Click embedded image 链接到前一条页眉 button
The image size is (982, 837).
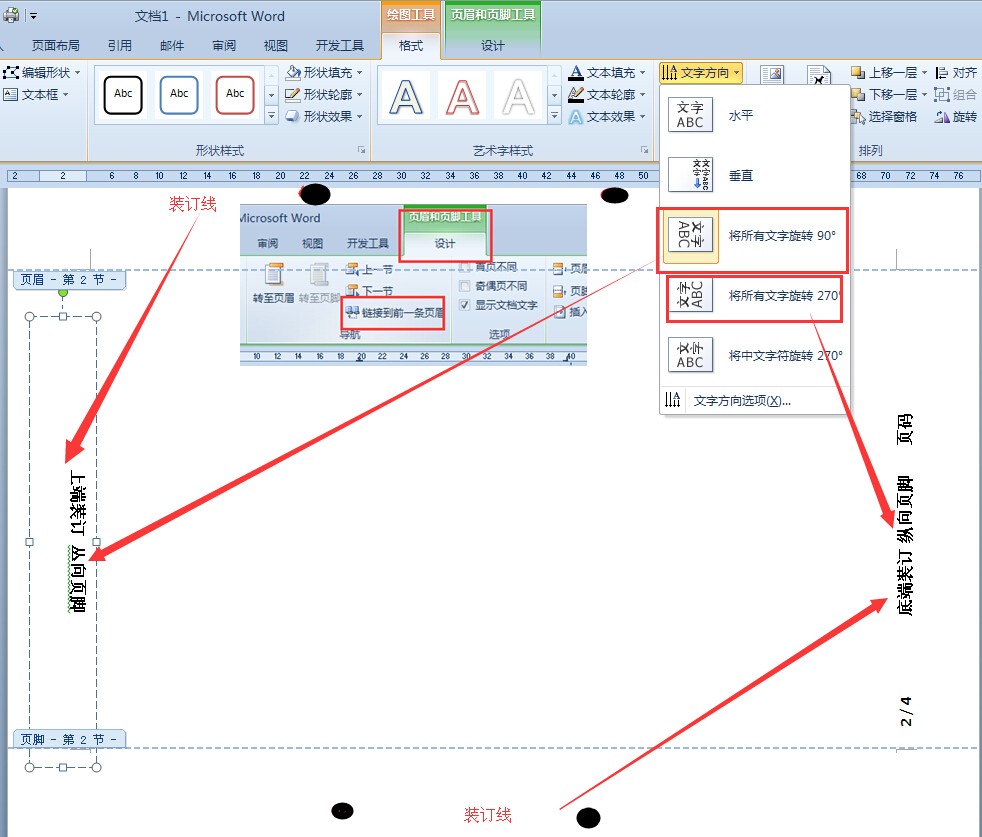(x=394, y=312)
